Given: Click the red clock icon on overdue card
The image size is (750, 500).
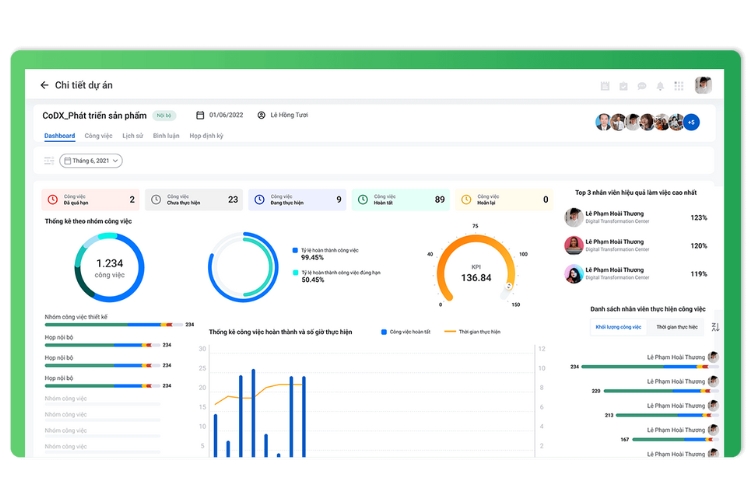Looking at the screenshot, I should [53, 200].
